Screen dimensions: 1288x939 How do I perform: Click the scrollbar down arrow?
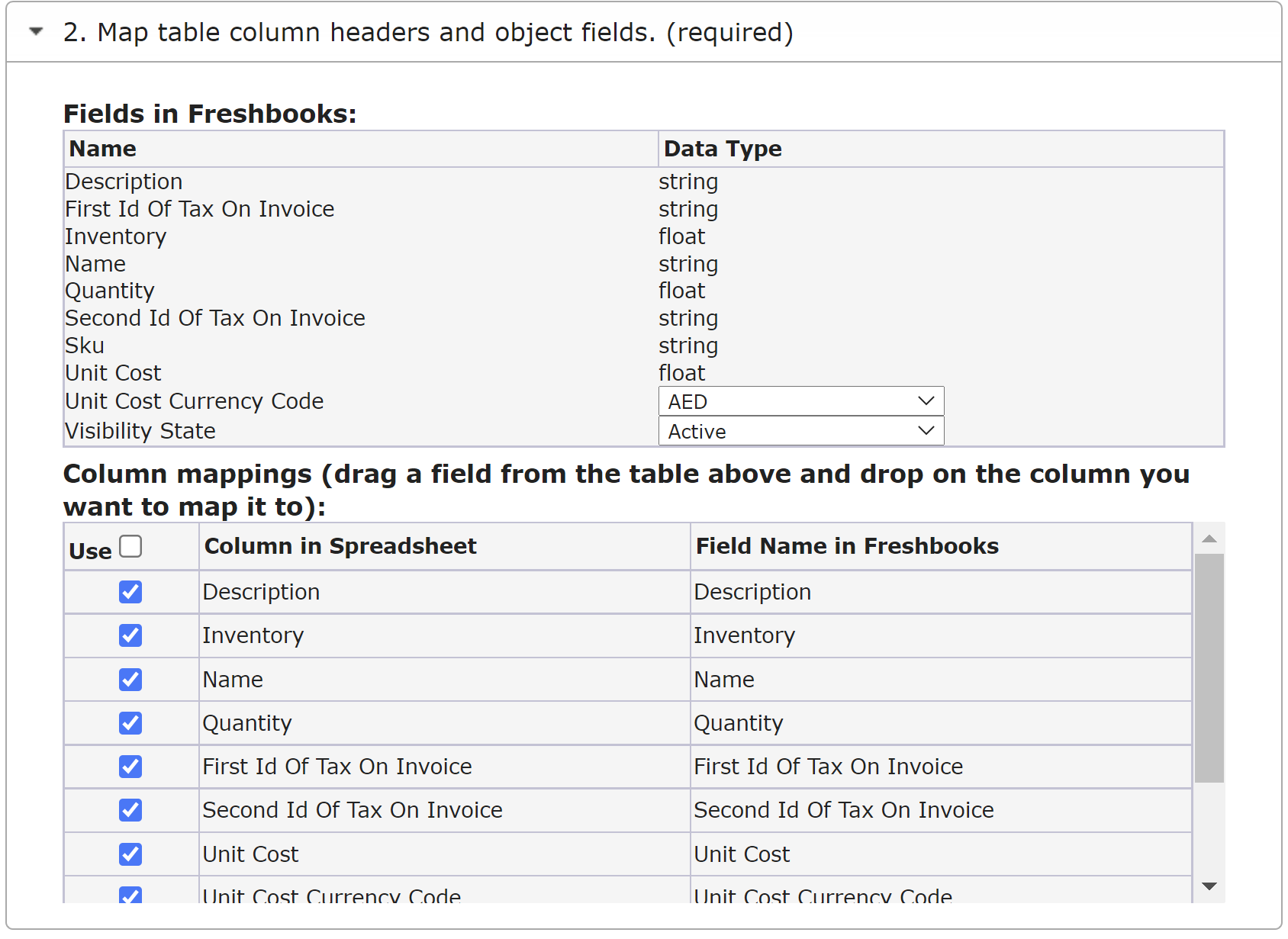(x=1209, y=886)
